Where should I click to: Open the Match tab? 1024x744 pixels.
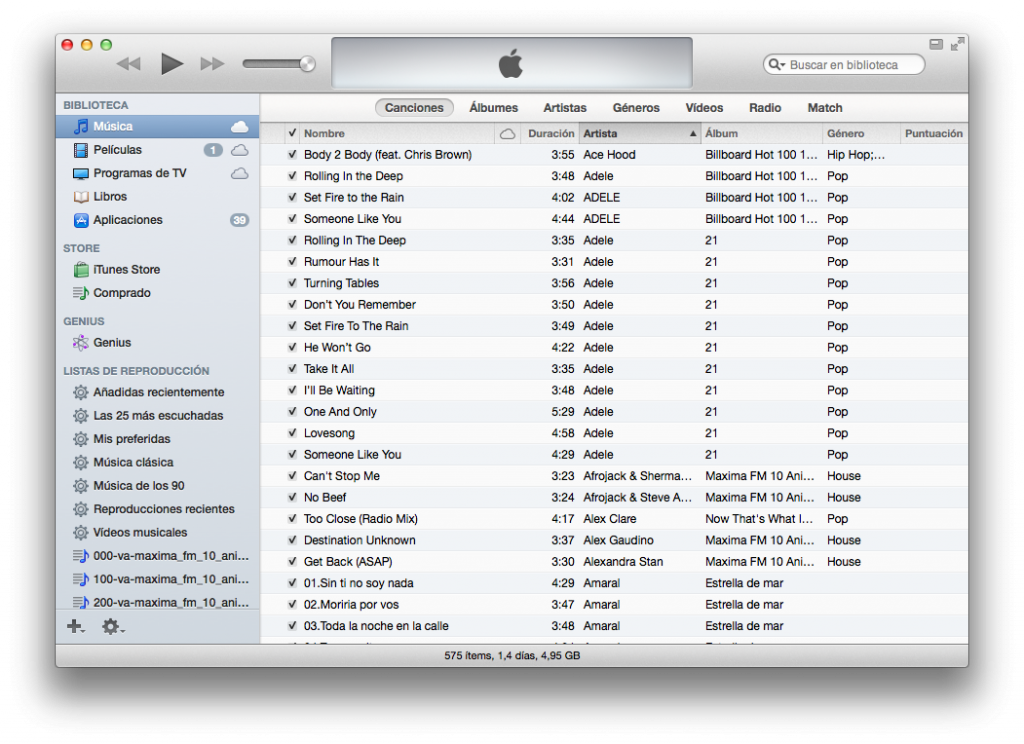(x=825, y=108)
